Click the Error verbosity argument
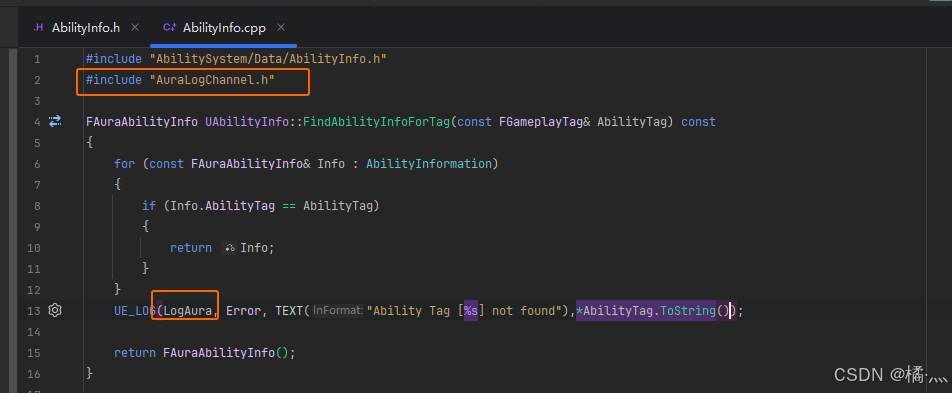Image resolution: width=952 pixels, height=393 pixels. (243, 311)
